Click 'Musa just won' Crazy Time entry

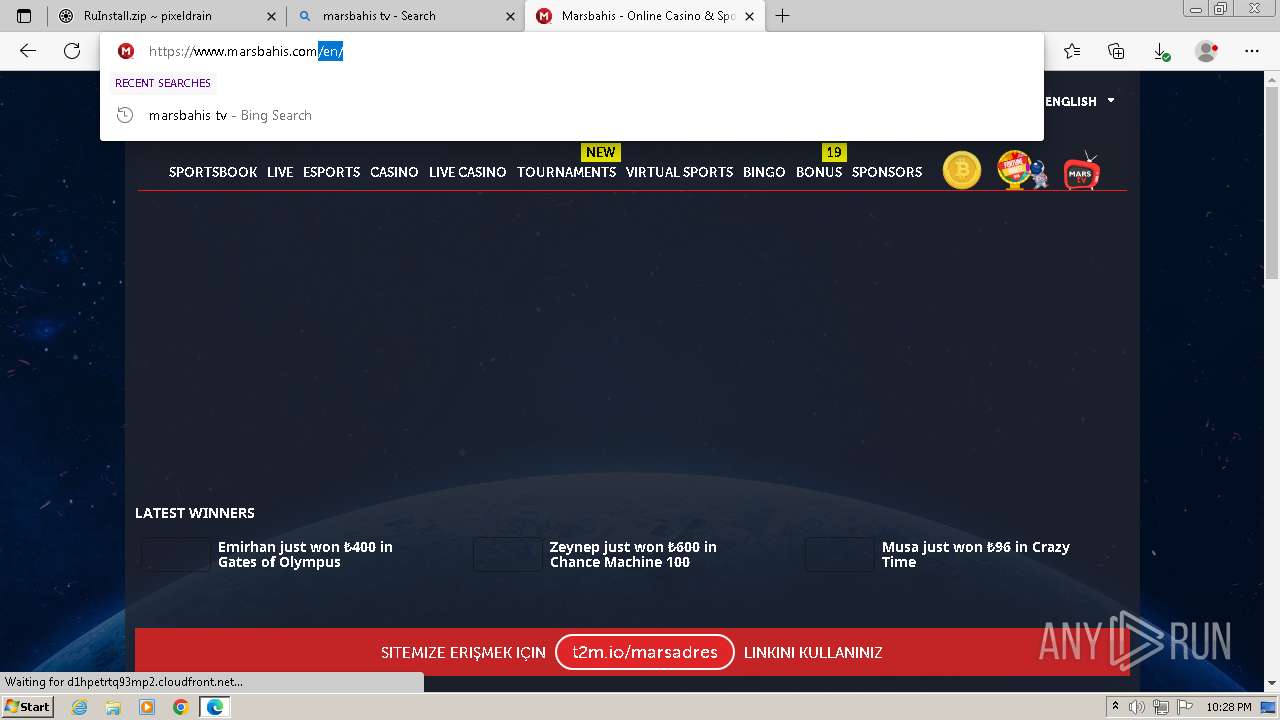tap(976, 554)
